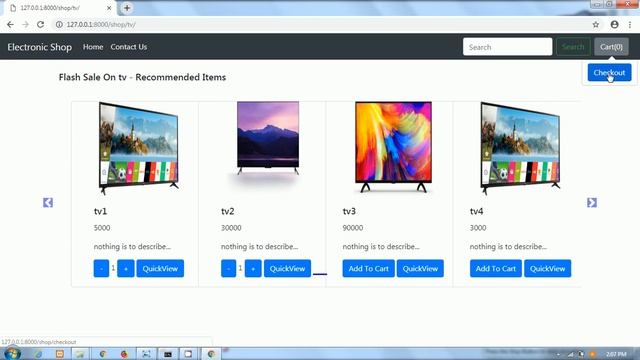Close the 127.0.0.1:8000/shop/tv tab
Viewport: 640px width, 360px height.
click(109, 8)
